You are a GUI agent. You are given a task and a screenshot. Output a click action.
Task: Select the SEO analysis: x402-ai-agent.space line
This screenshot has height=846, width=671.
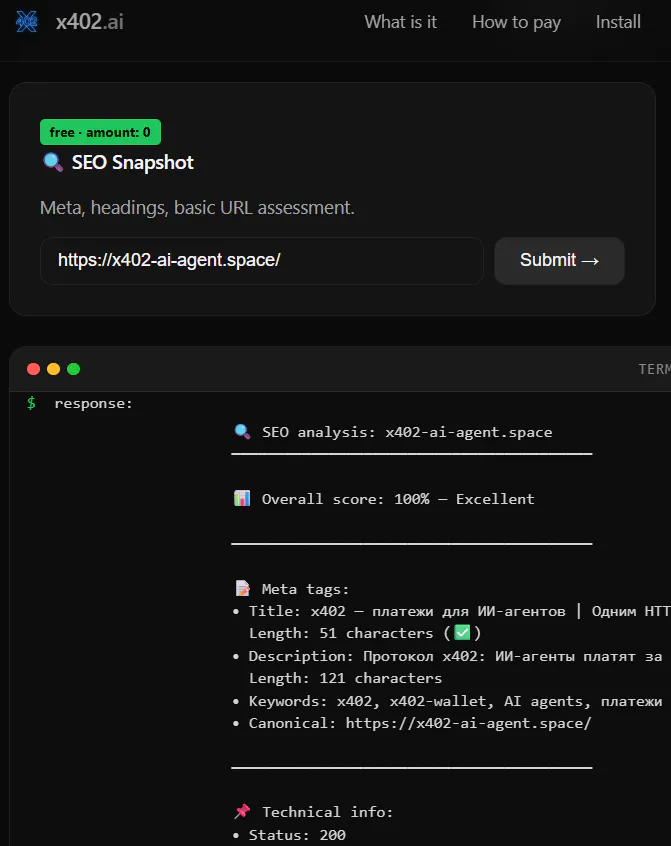click(407, 432)
